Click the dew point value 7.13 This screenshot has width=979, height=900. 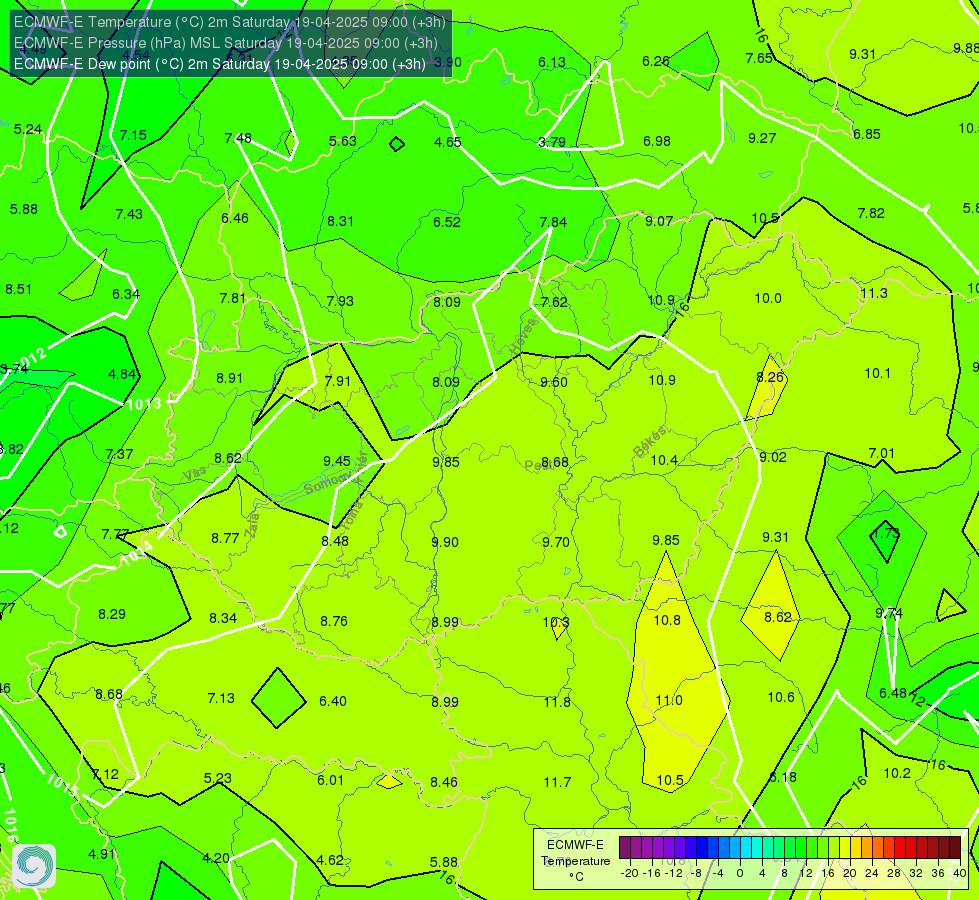click(221, 698)
